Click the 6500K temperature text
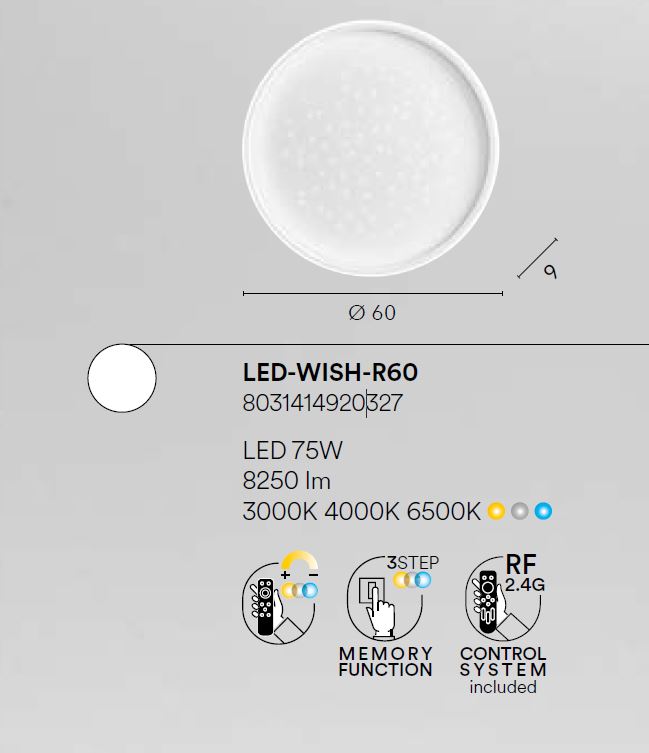 (x=443, y=511)
